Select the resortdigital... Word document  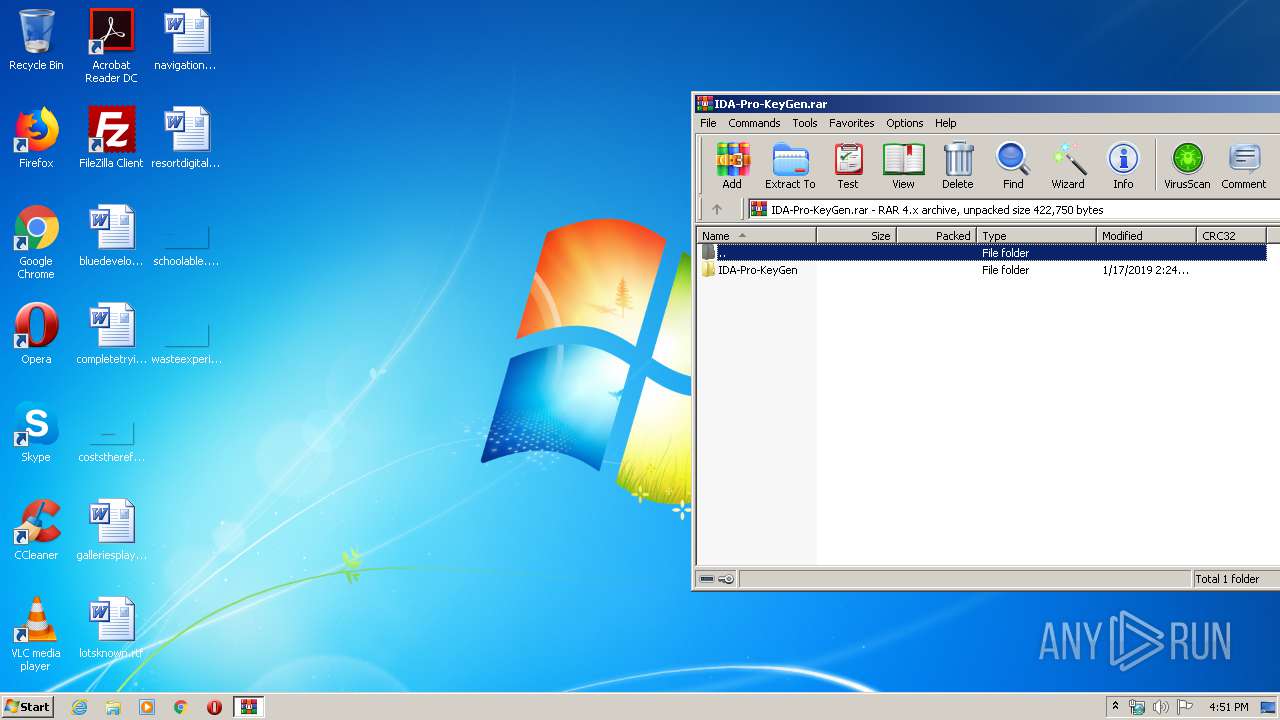186,138
